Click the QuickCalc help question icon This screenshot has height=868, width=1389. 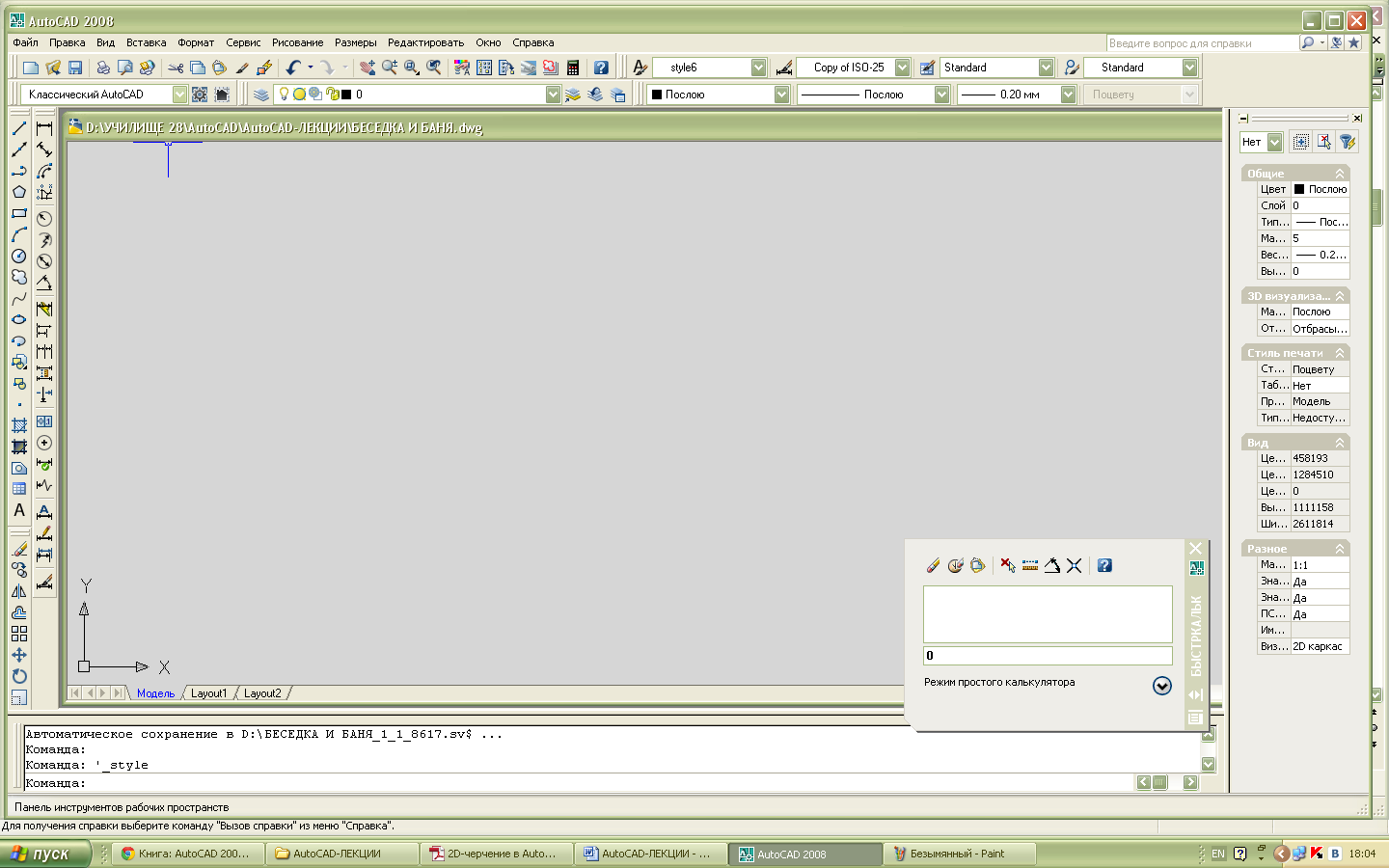[x=1104, y=565]
